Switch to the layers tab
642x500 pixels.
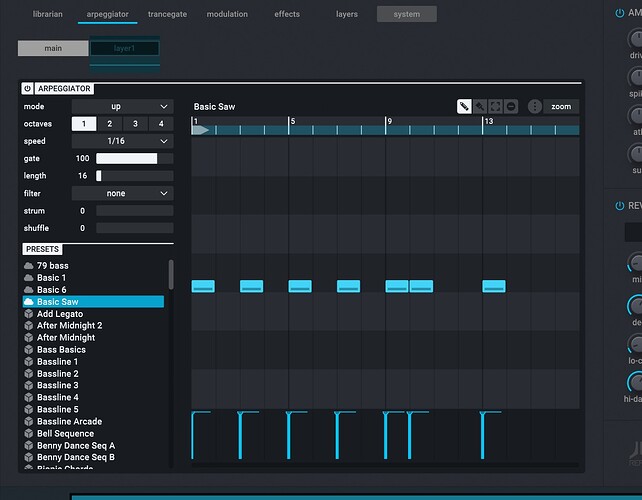tap(347, 14)
